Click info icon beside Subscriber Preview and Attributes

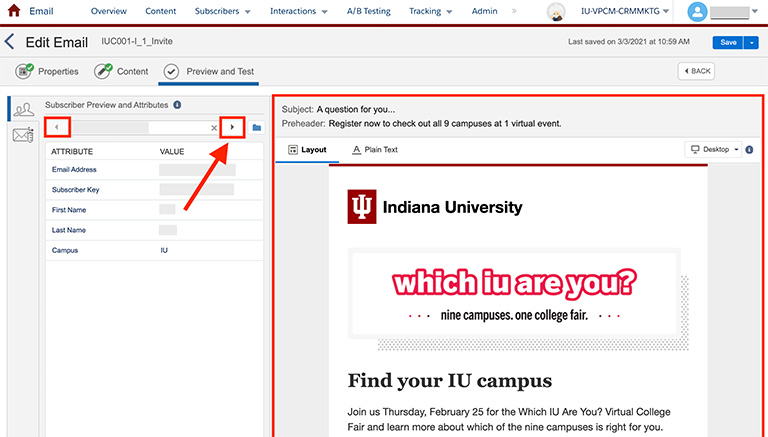point(177,104)
